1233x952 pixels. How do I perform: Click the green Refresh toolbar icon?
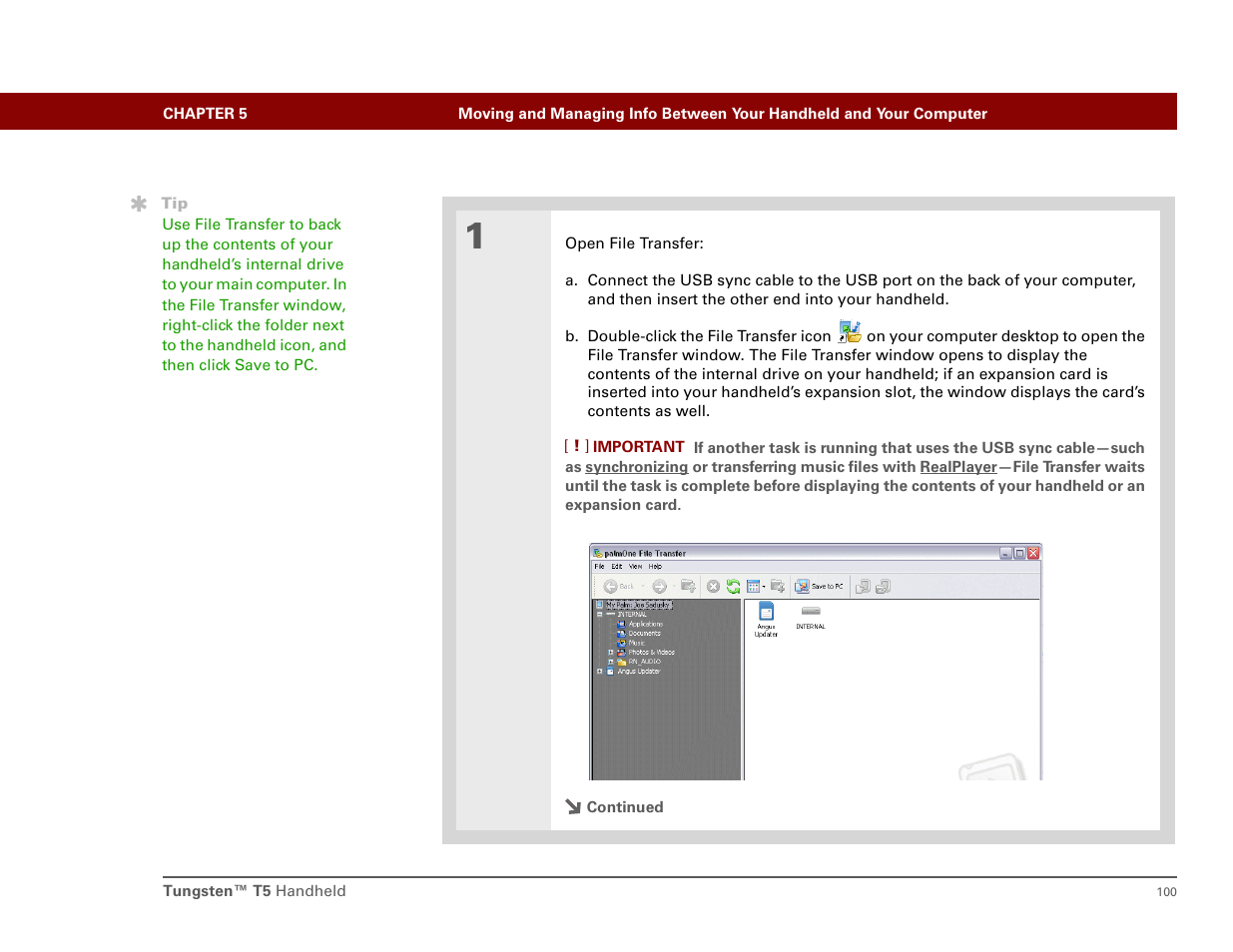pos(733,587)
